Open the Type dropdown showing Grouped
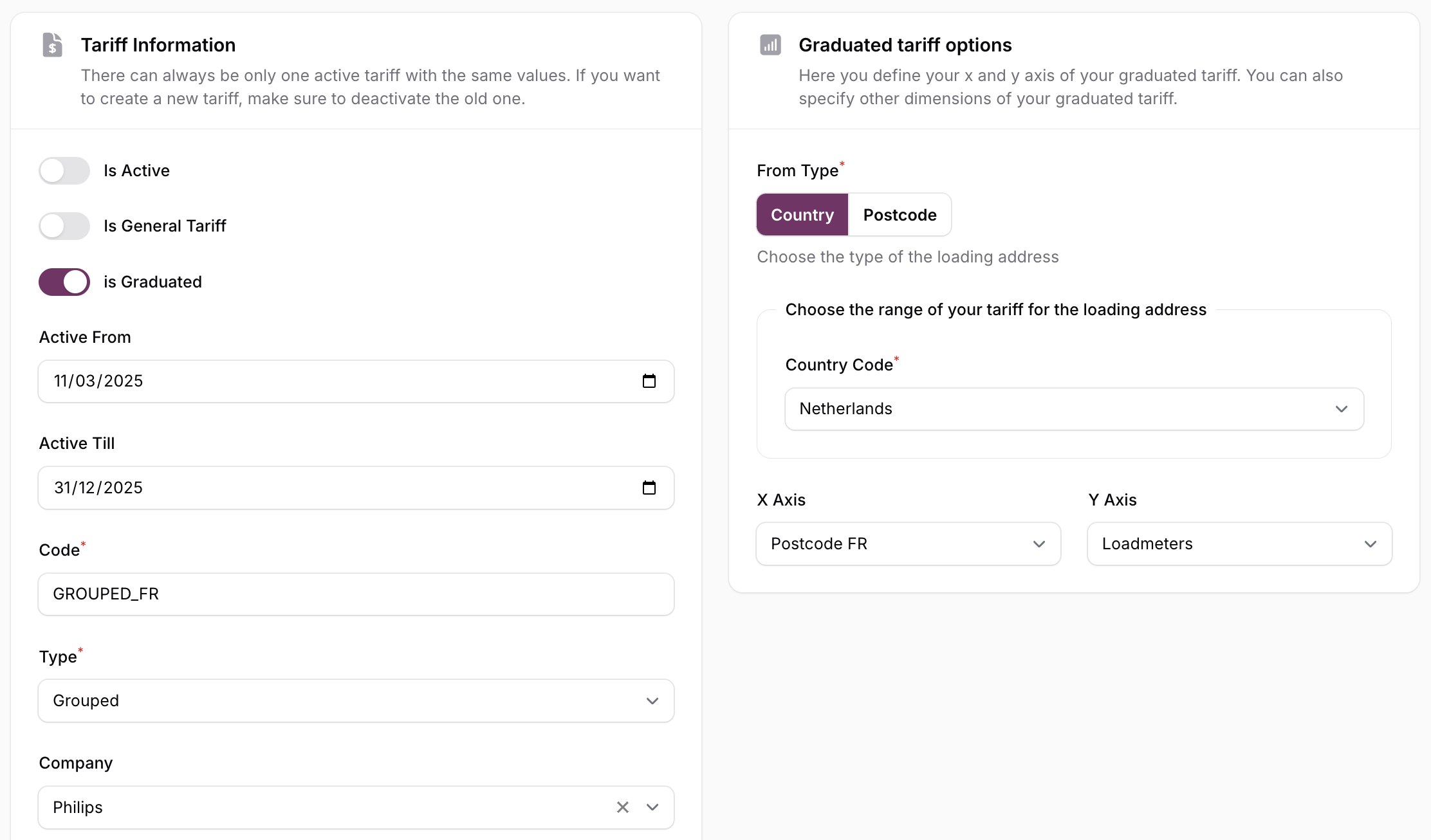 [356, 700]
